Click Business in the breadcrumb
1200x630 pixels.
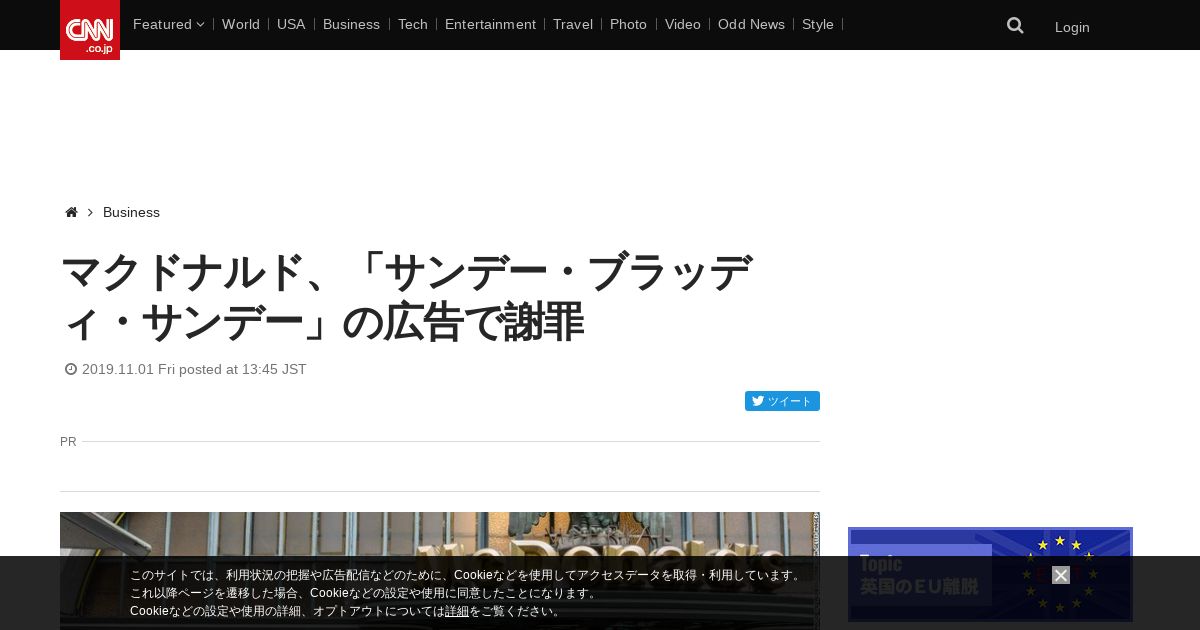pyautogui.click(x=131, y=212)
